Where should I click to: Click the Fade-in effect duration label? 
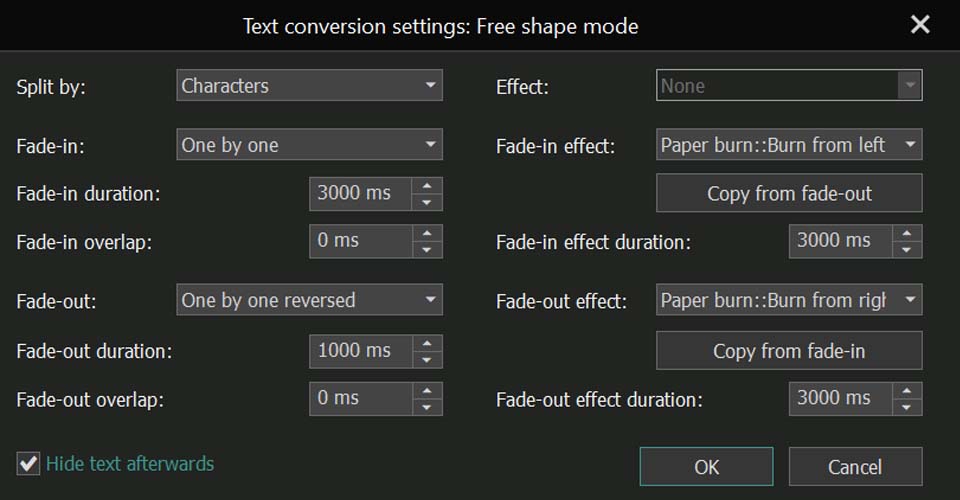593,242
